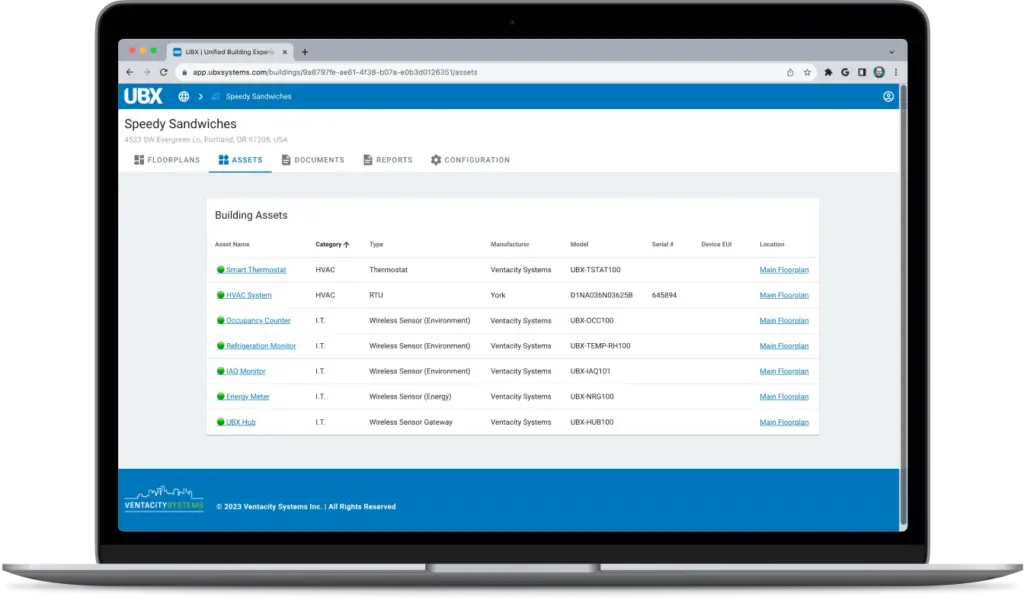Bookmark this page with the star icon
The image size is (1024, 600).
pyautogui.click(x=807, y=72)
